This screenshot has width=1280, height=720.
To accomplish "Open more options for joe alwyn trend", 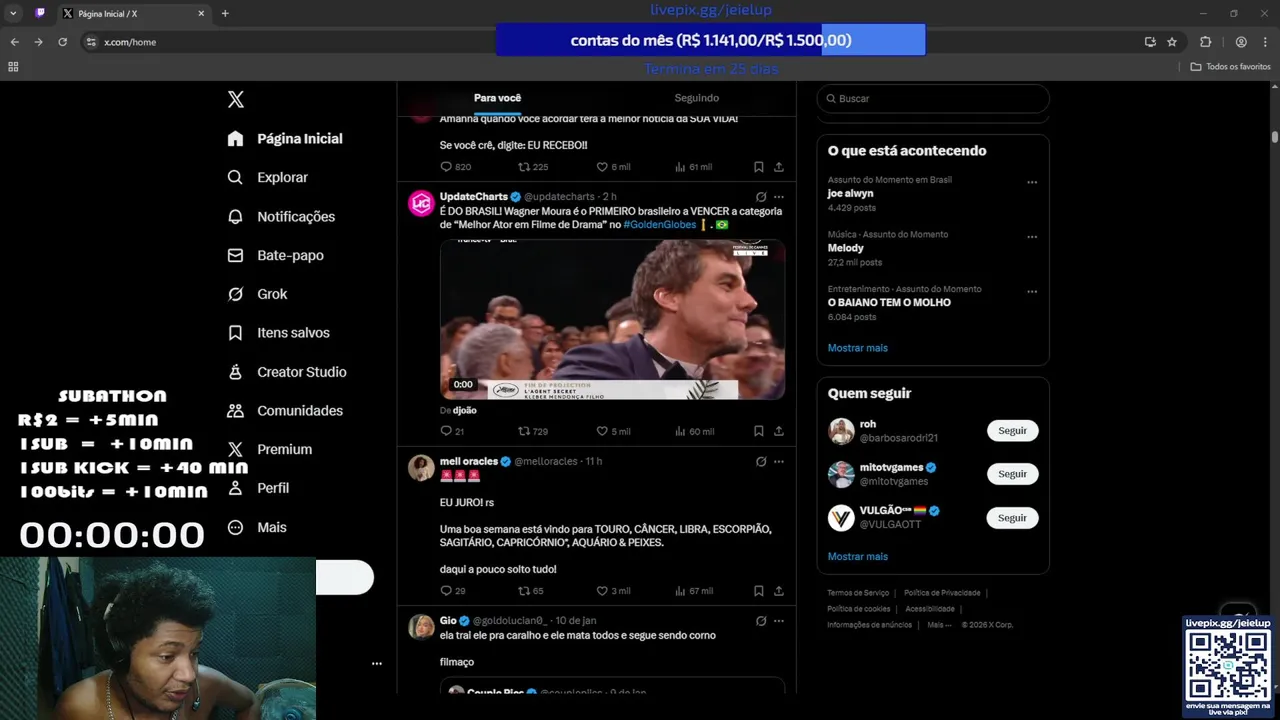I will (x=1032, y=183).
